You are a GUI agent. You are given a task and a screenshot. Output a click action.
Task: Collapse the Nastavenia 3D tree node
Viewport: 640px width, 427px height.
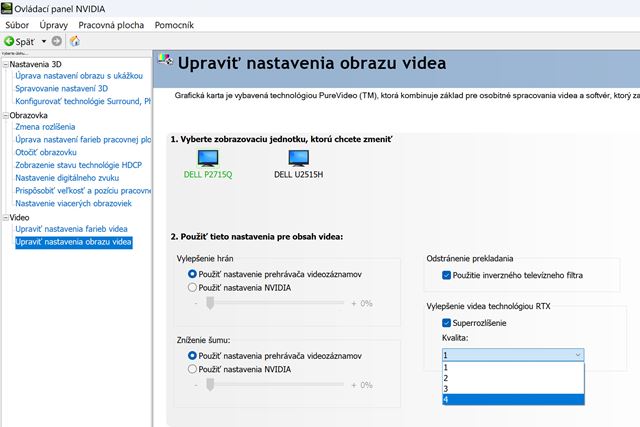[6, 64]
